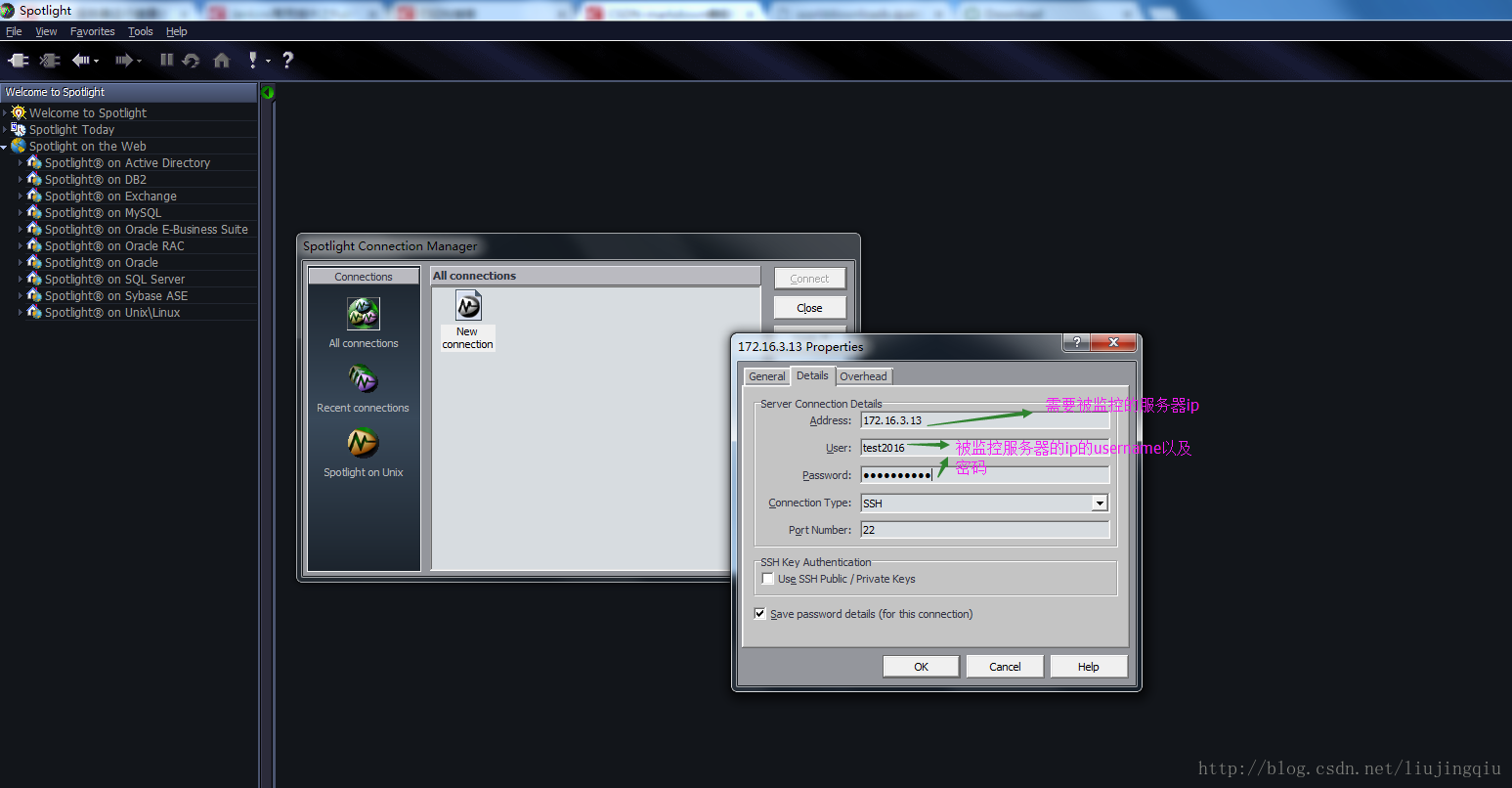This screenshot has height=788, width=1512.
Task: Click the Address field with 172.16.3.13
Action: pyautogui.click(x=985, y=420)
